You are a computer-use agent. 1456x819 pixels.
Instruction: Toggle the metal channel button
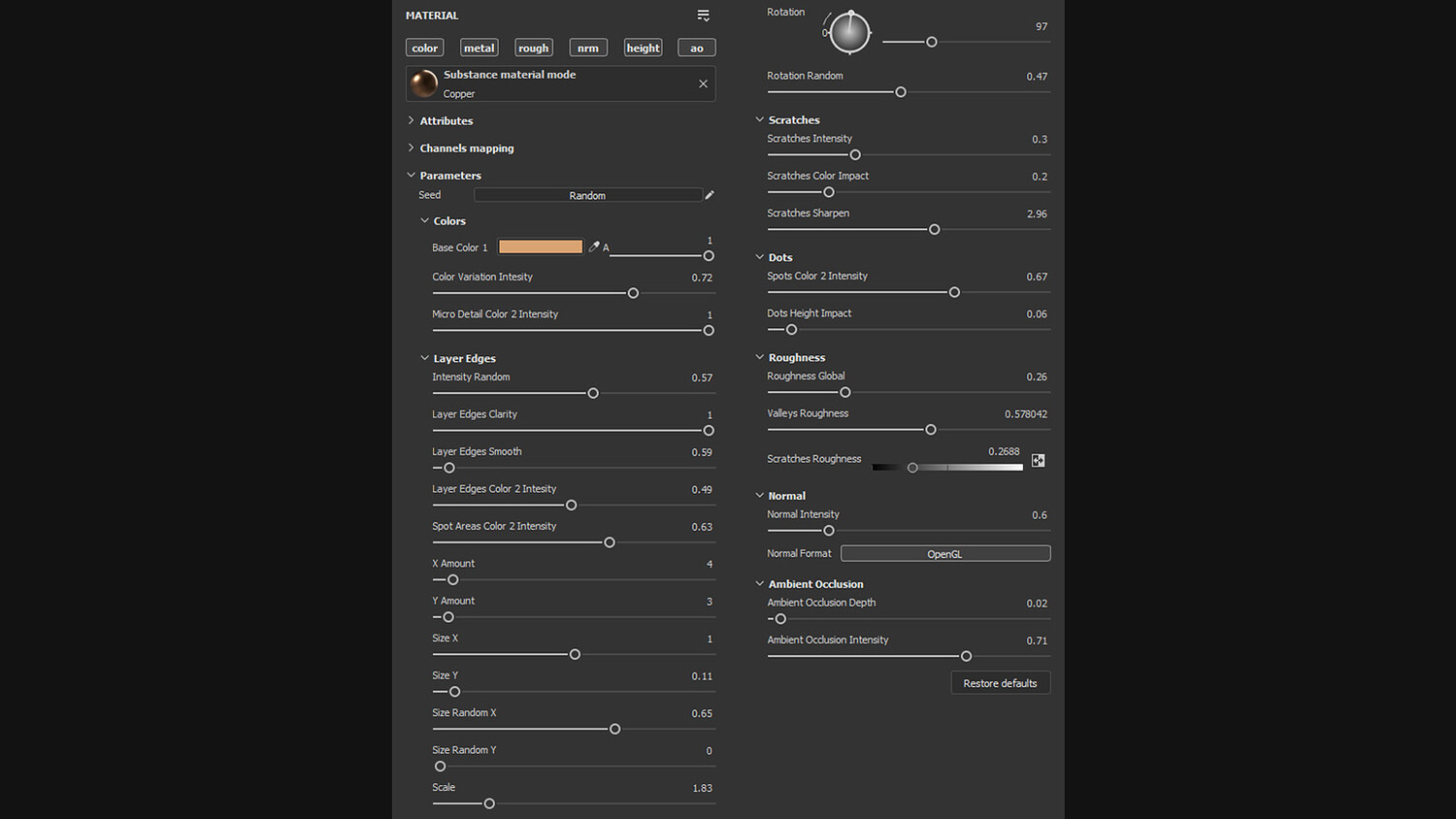point(480,48)
